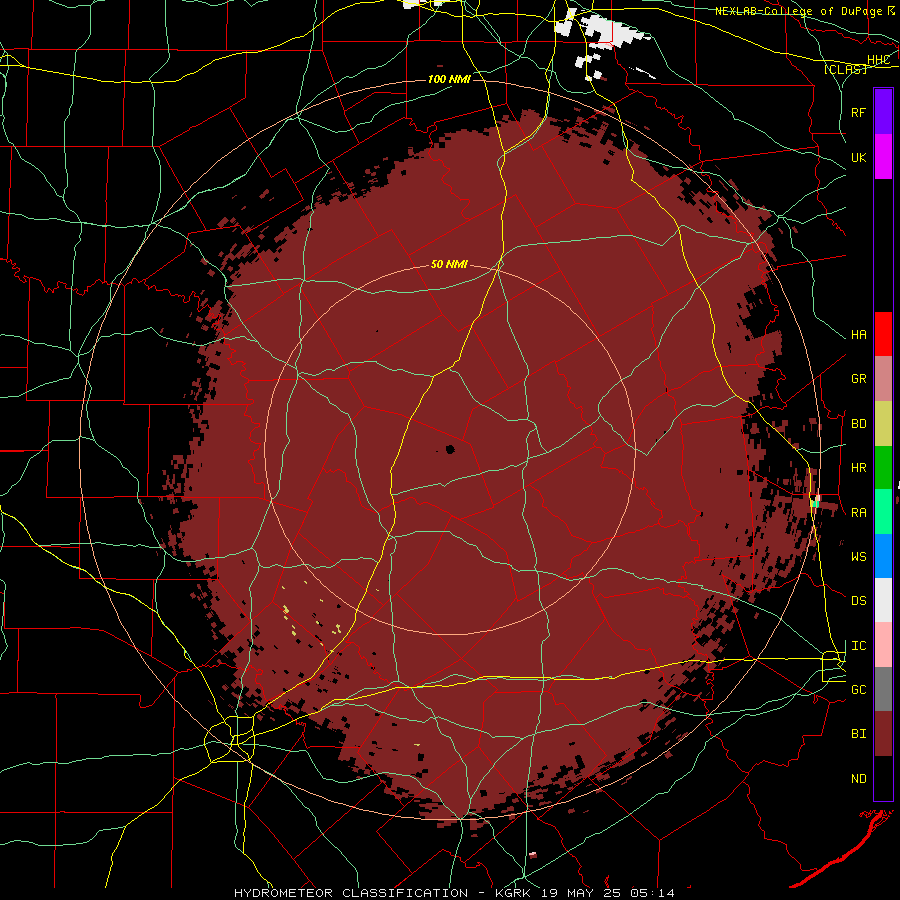
Task: Click the dark red BI legend swatch
Action: coord(883,734)
